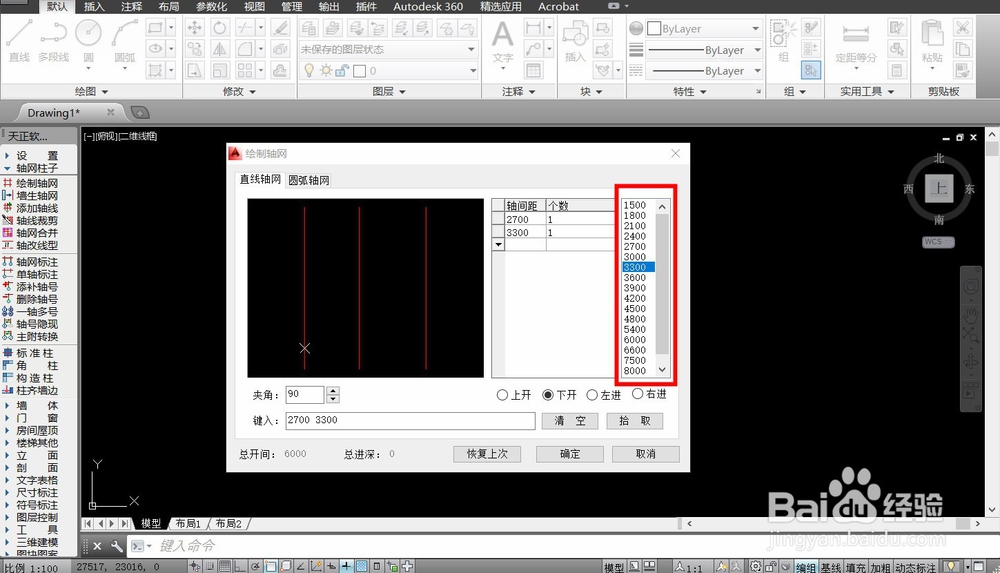1000x573 pixels.
Task: Expand the 图层 panel dropdown
Action: 389,92
